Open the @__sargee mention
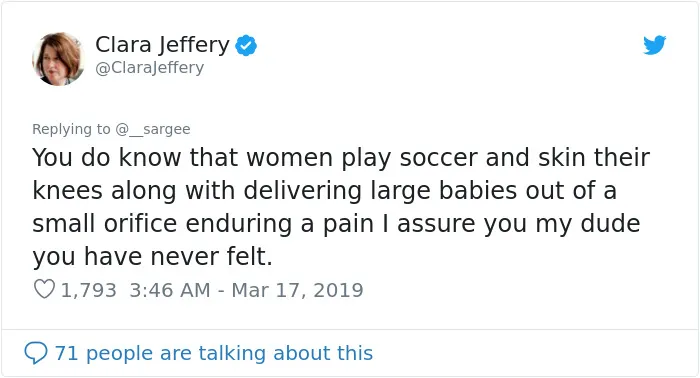The width and height of the screenshot is (700, 378). [153, 129]
